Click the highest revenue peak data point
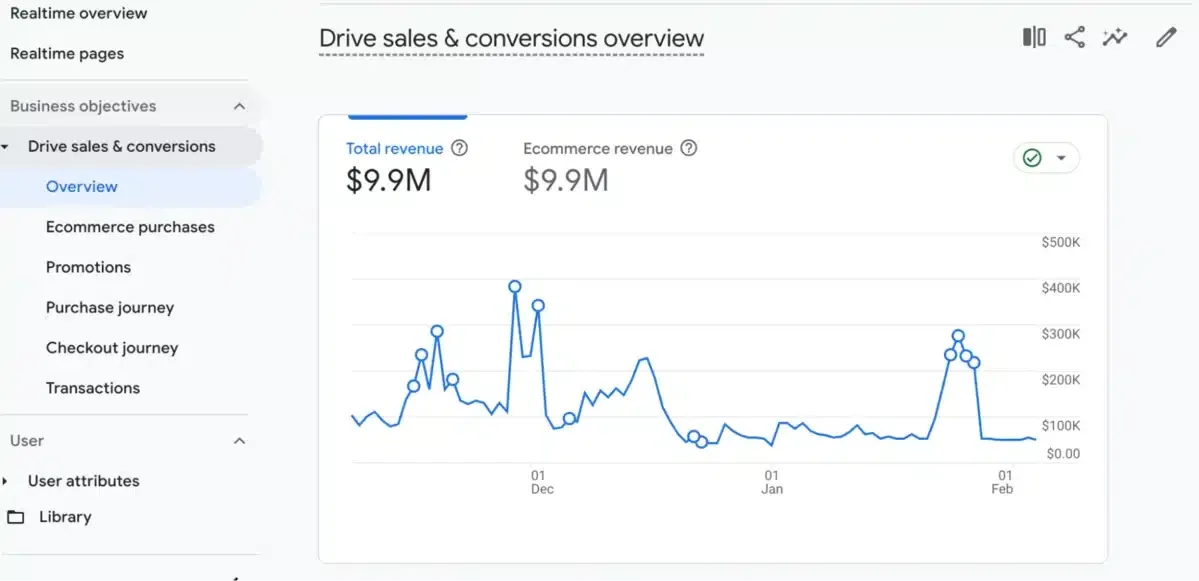1199x581 pixels. click(514, 286)
